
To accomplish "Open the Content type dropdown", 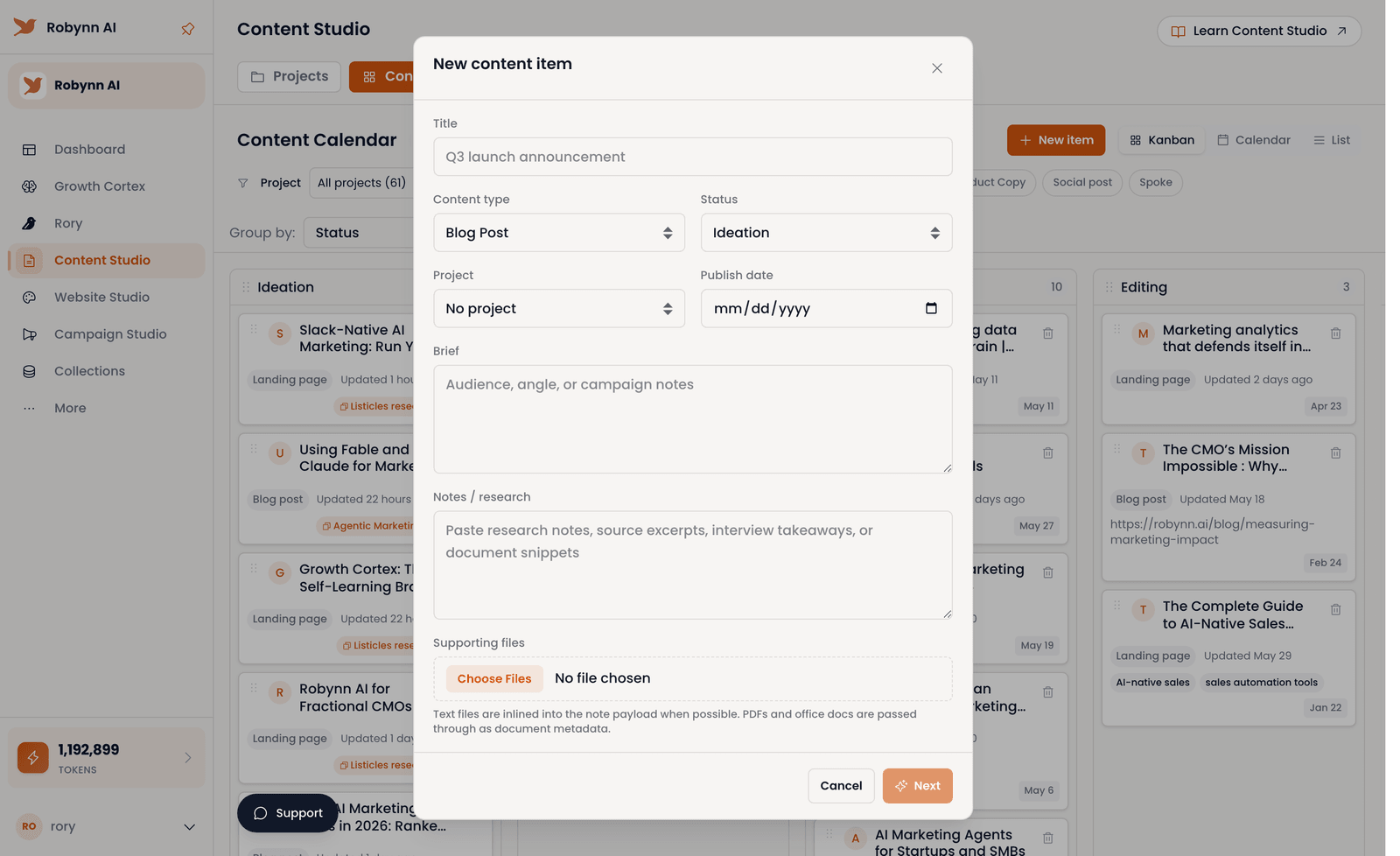I will pyautogui.click(x=559, y=233).
